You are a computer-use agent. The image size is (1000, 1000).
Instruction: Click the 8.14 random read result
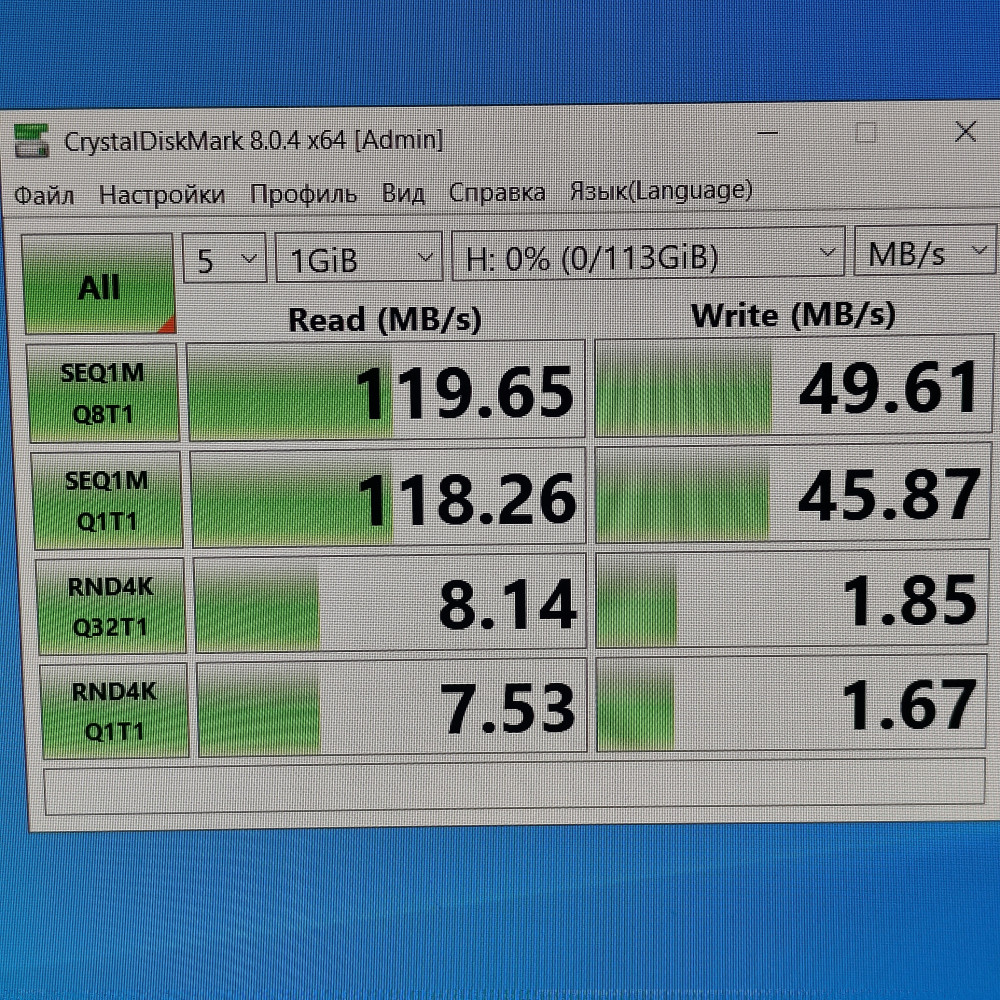[x=390, y=603]
